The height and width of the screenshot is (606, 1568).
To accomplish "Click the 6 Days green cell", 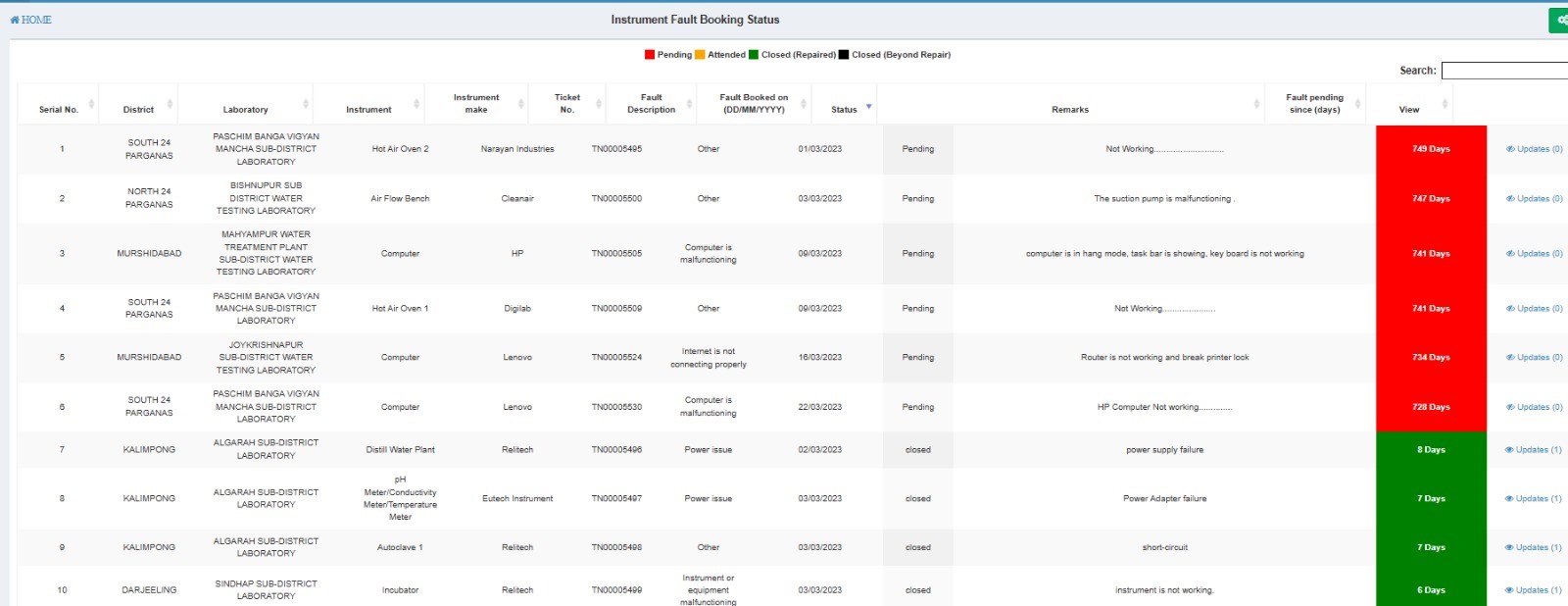I will [1431, 590].
